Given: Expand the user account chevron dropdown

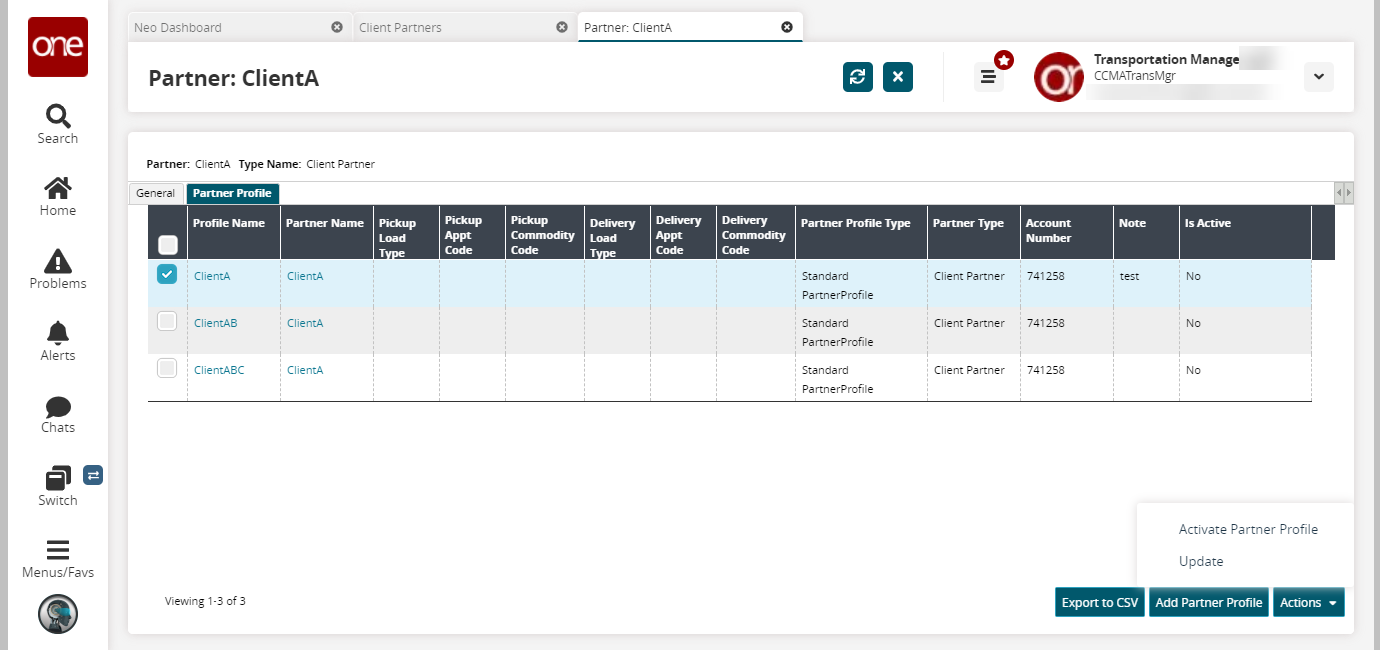Looking at the screenshot, I should (1318, 77).
